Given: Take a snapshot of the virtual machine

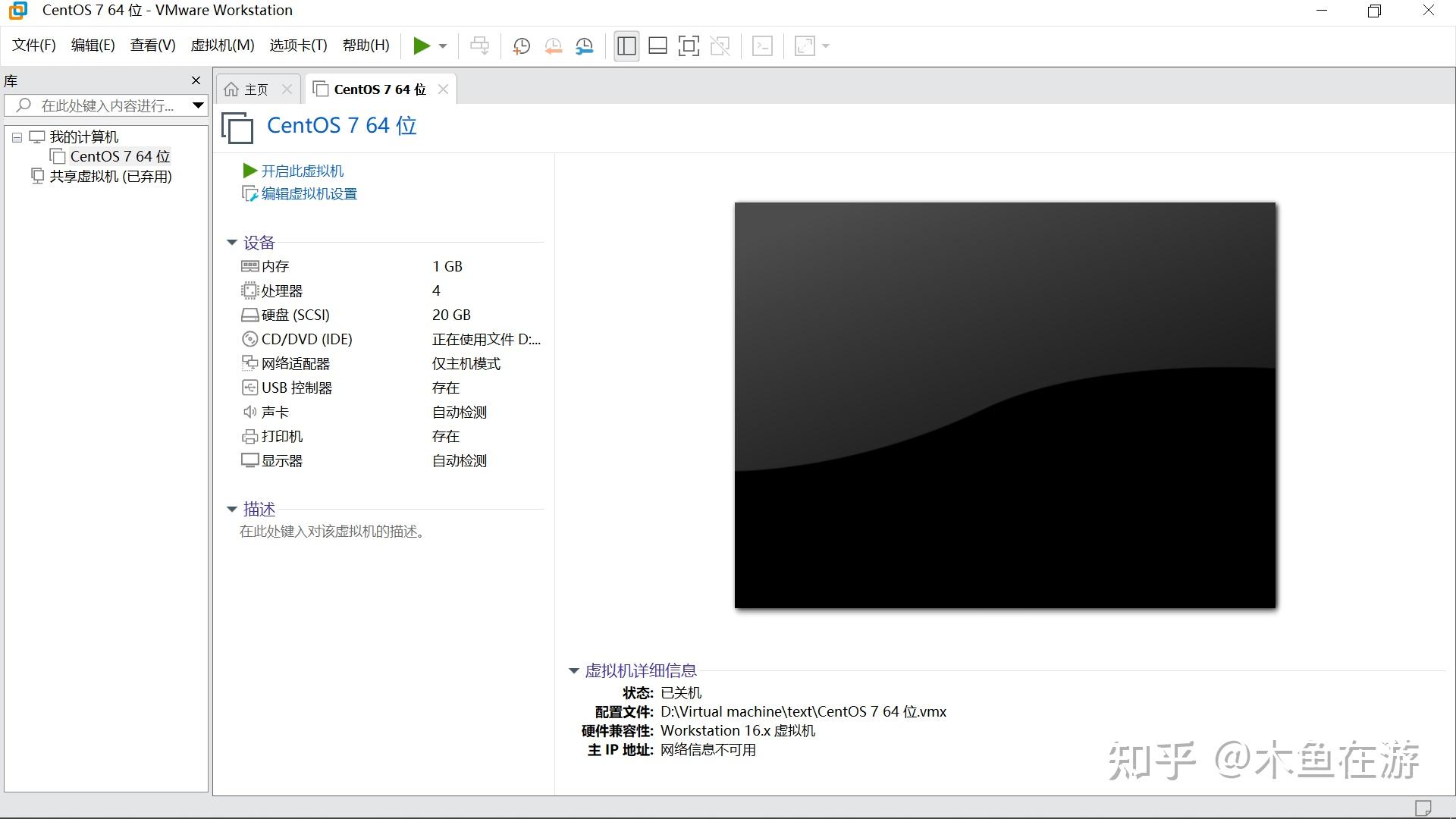Looking at the screenshot, I should (x=521, y=45).
